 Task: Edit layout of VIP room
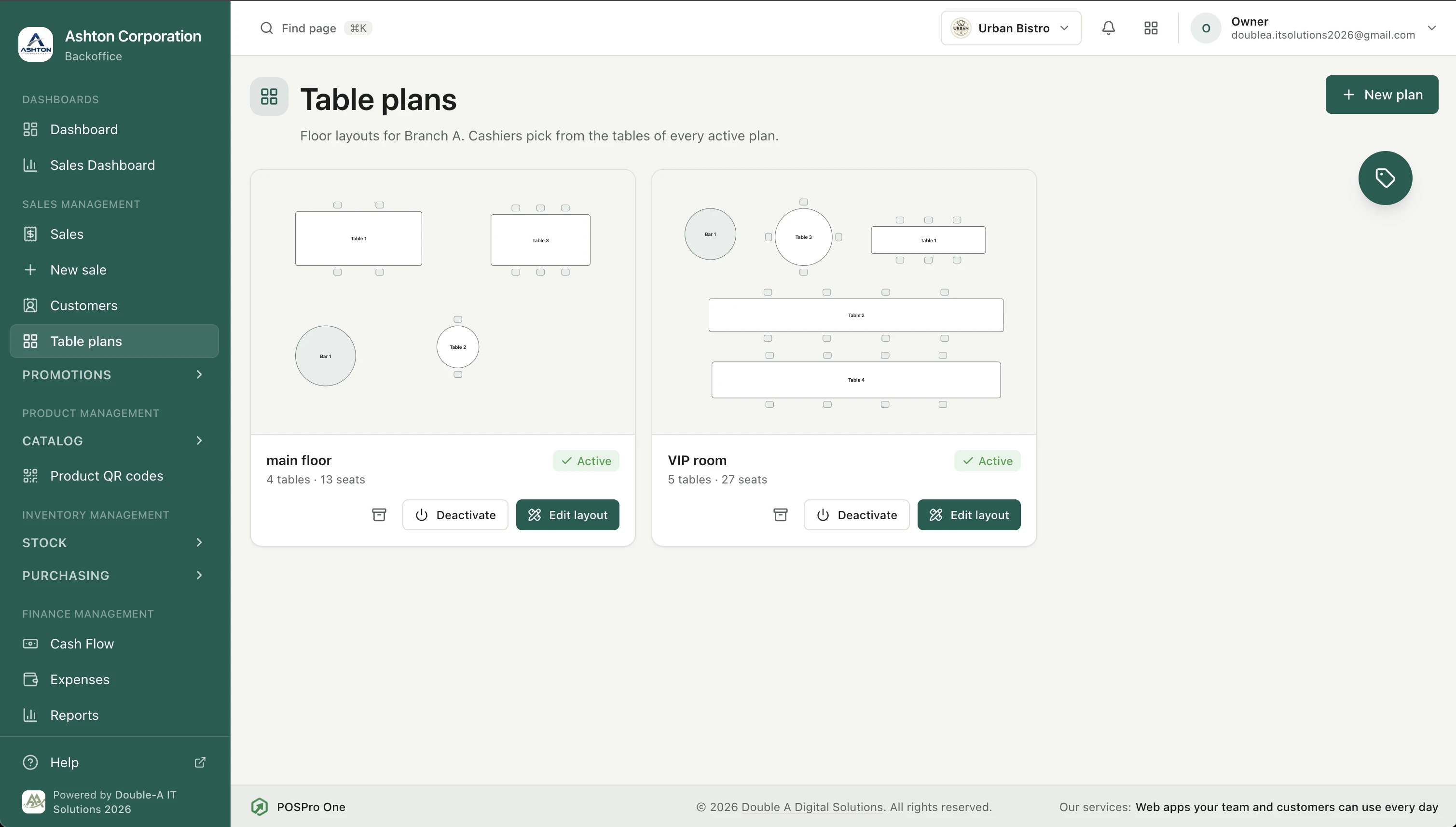tap(969, 515)
